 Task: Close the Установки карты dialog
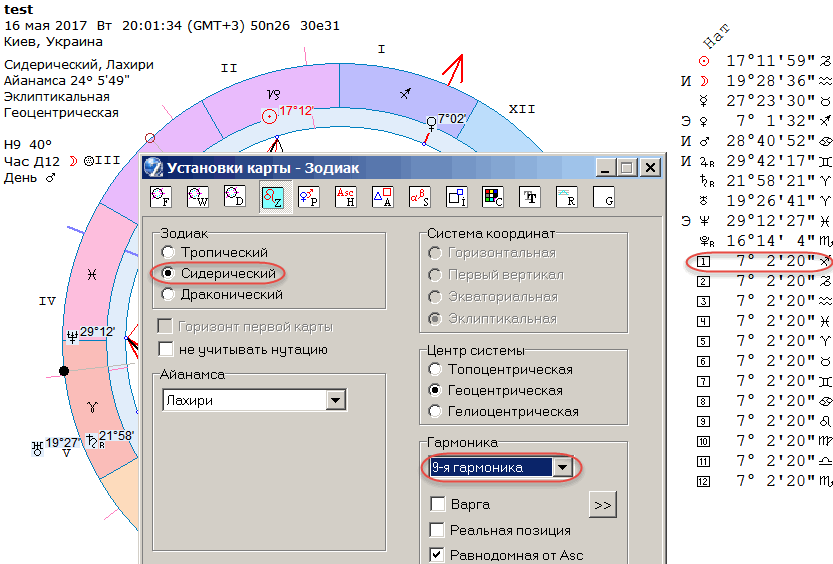point(650,167)
